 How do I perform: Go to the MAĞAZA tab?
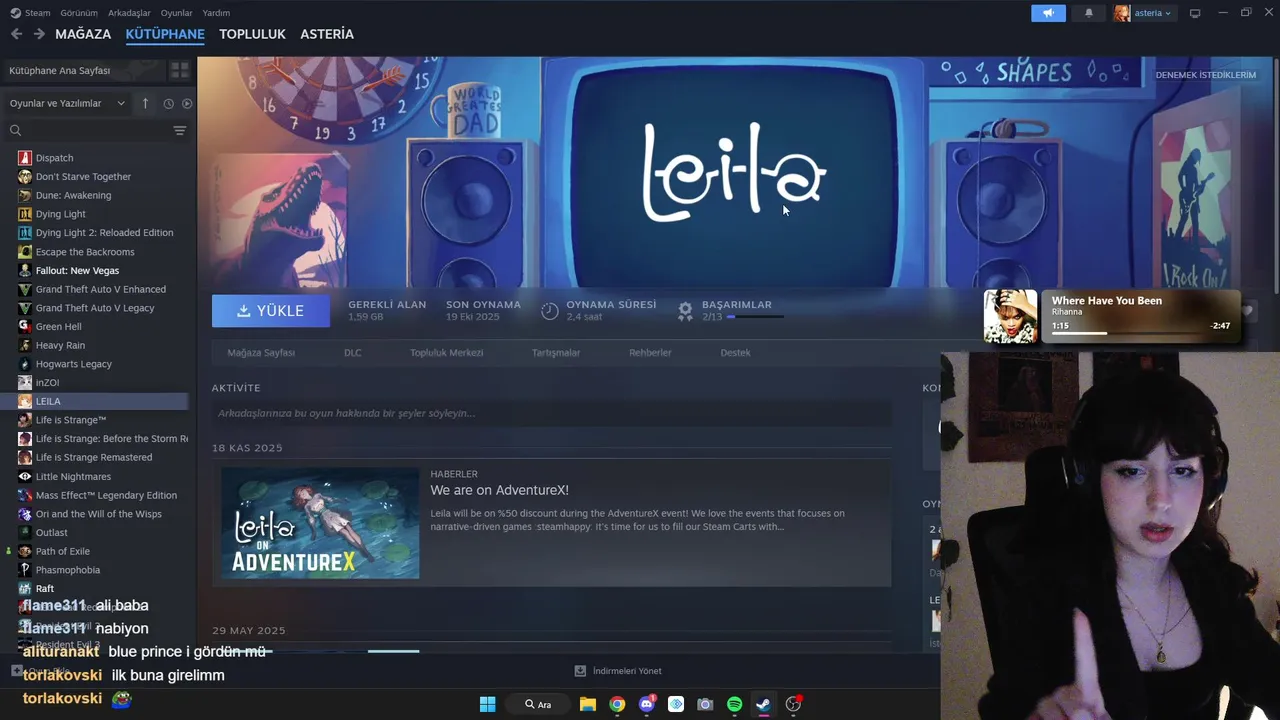pos(83,34)
